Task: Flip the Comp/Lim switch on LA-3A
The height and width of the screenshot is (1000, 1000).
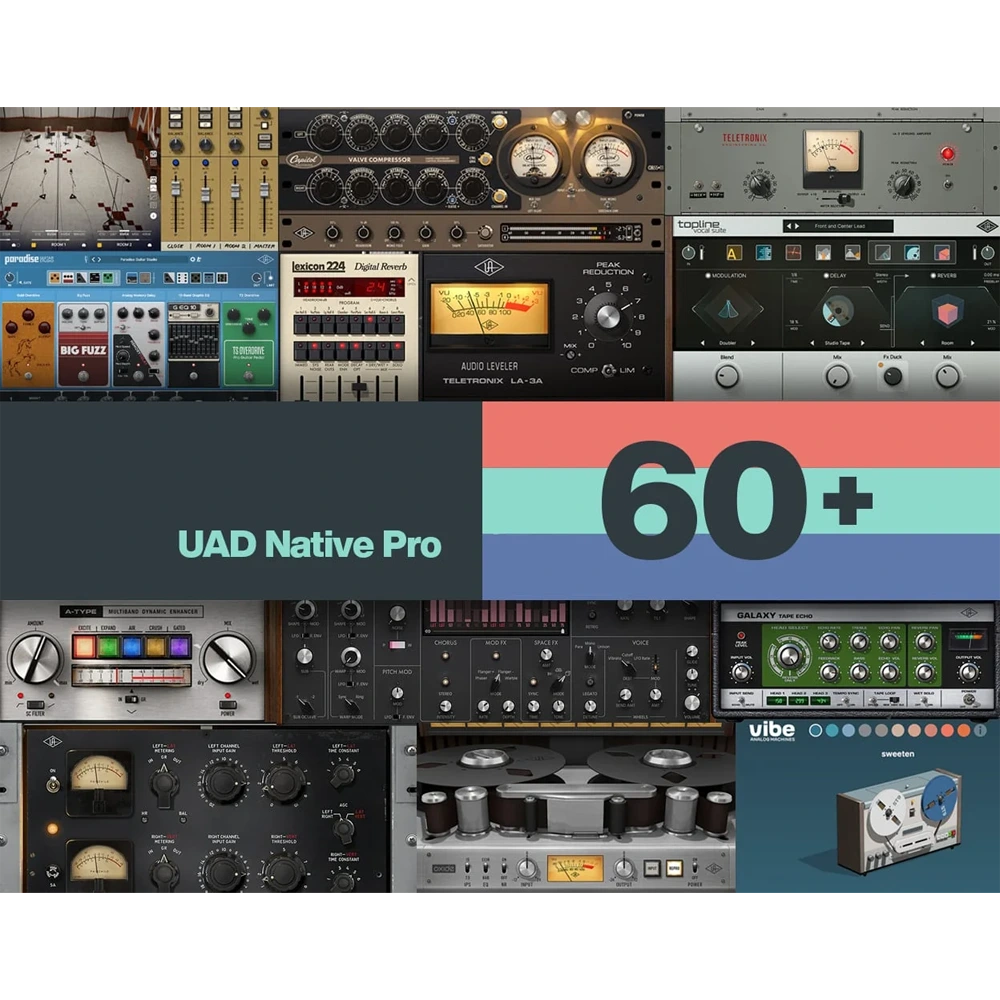Action: 608,370
